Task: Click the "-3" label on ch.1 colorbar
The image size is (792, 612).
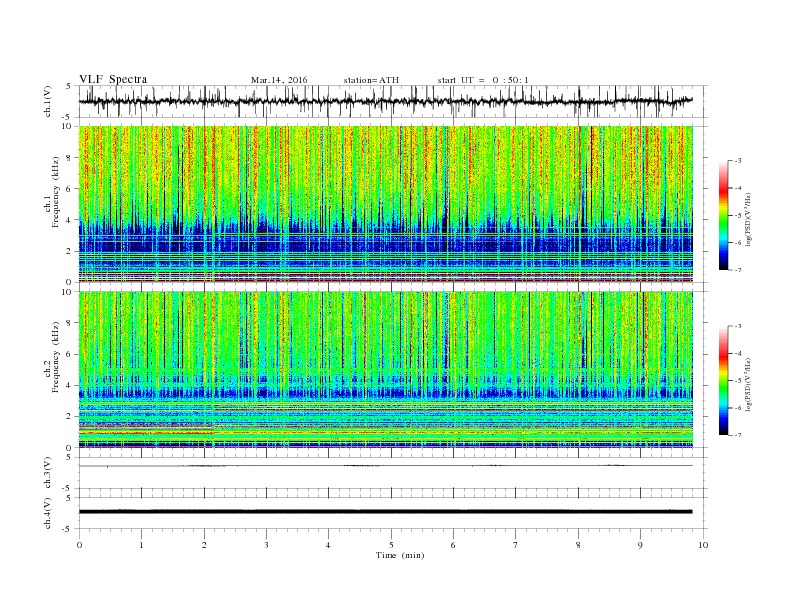Action: (738, 161)
